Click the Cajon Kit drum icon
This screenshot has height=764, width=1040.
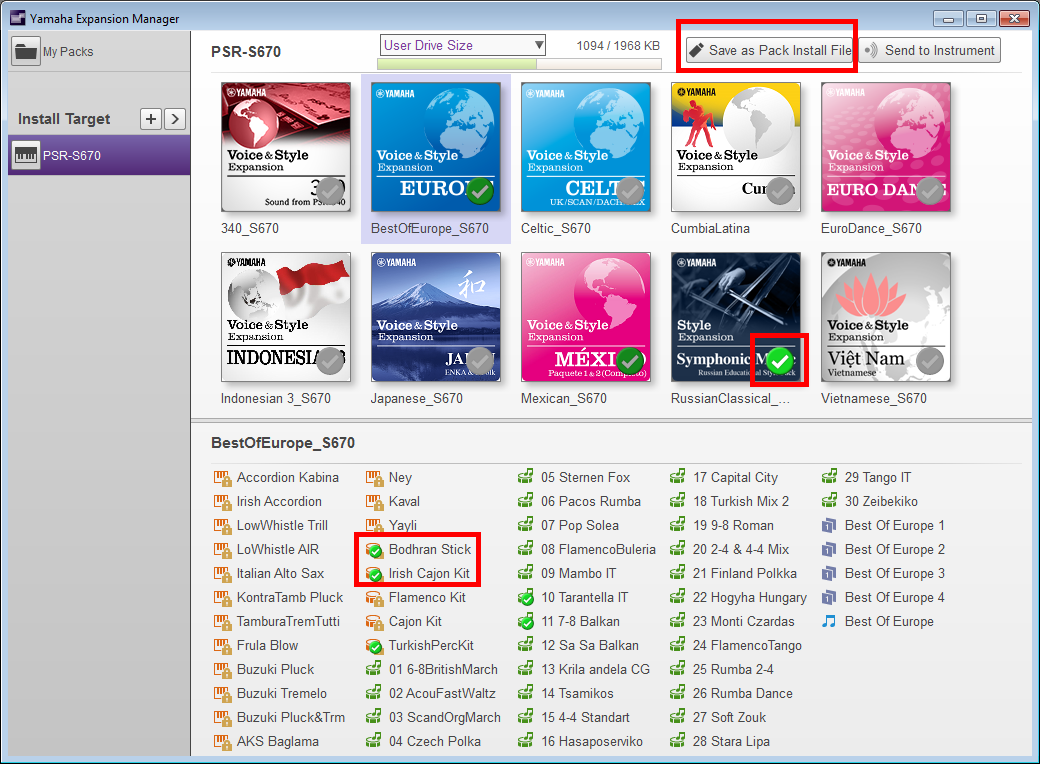click(x=374, y=621)
